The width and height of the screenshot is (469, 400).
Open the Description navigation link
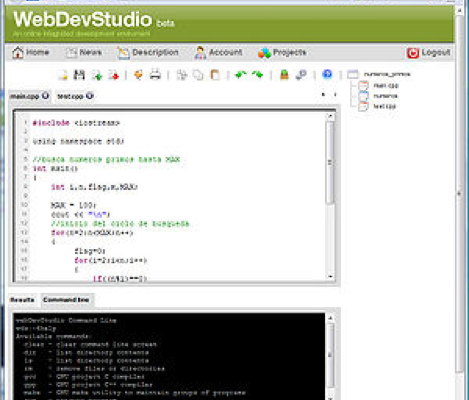[155, 52]
